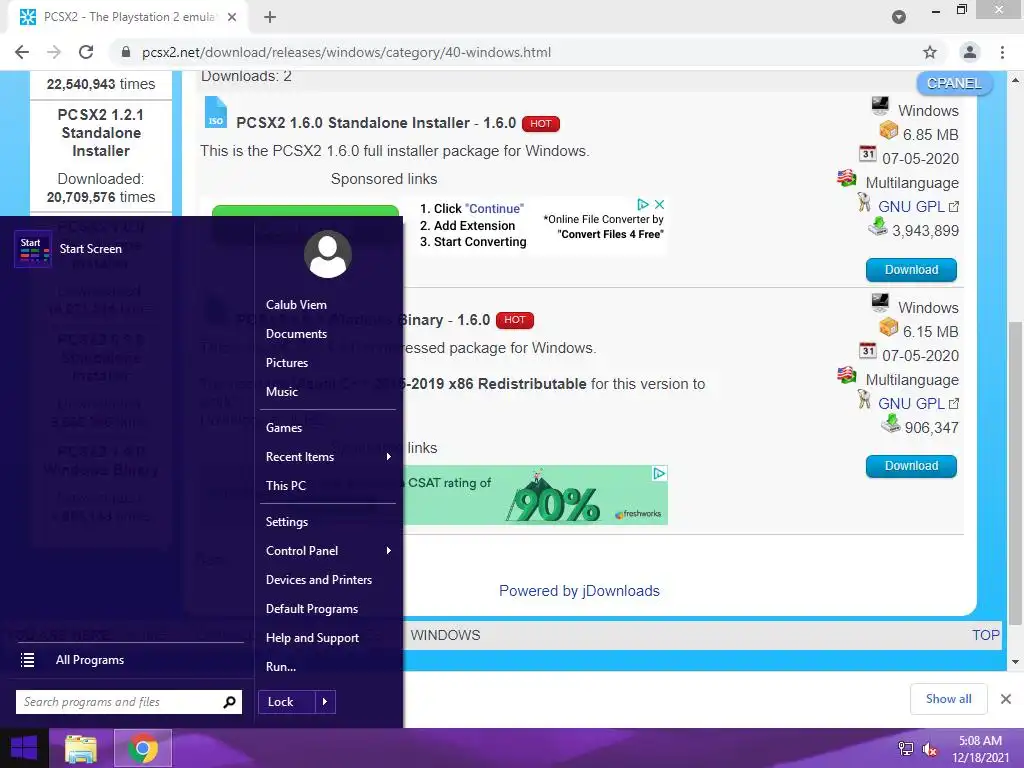Click the search magnifier icon

(x=230, y=702)
